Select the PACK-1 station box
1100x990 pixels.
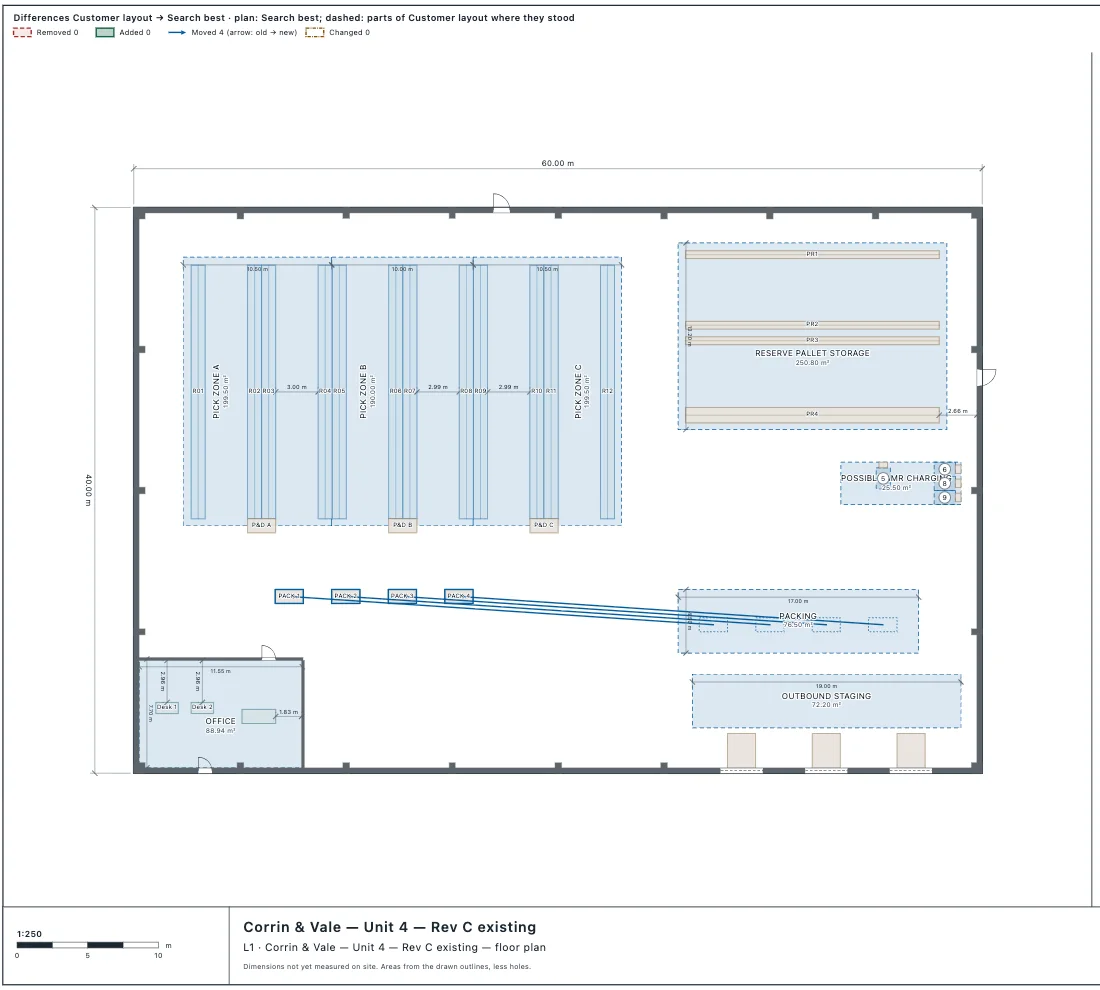[x=289, y=596]
